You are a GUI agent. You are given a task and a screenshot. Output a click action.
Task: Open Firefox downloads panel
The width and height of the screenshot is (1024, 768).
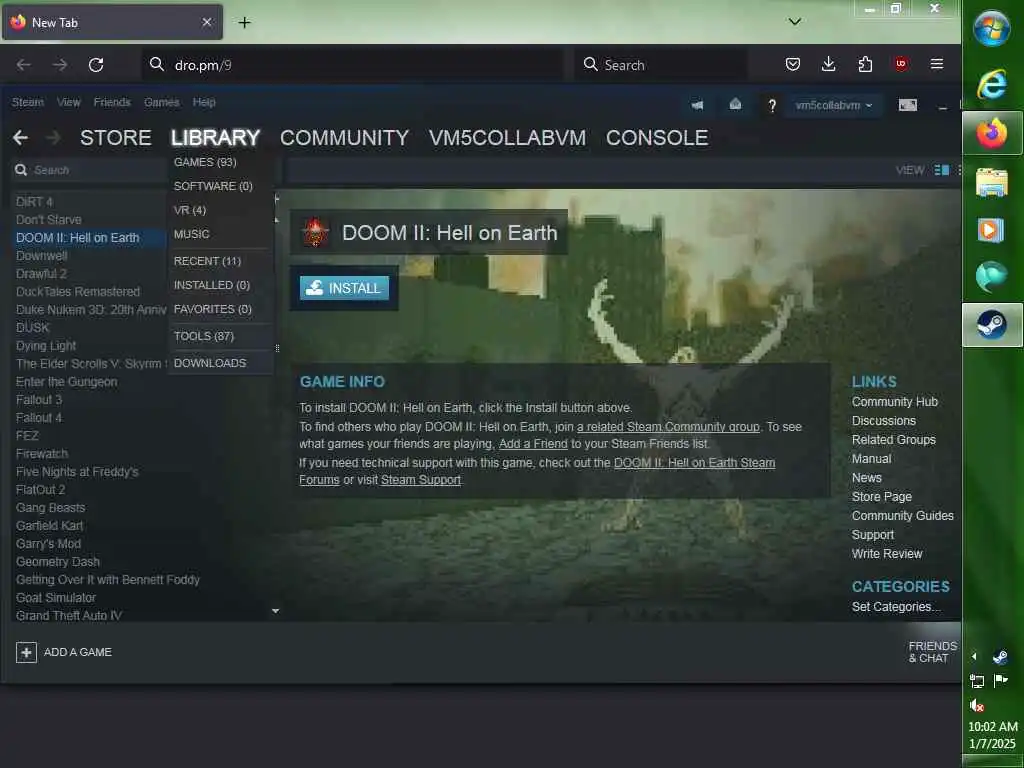click(829, 64)
